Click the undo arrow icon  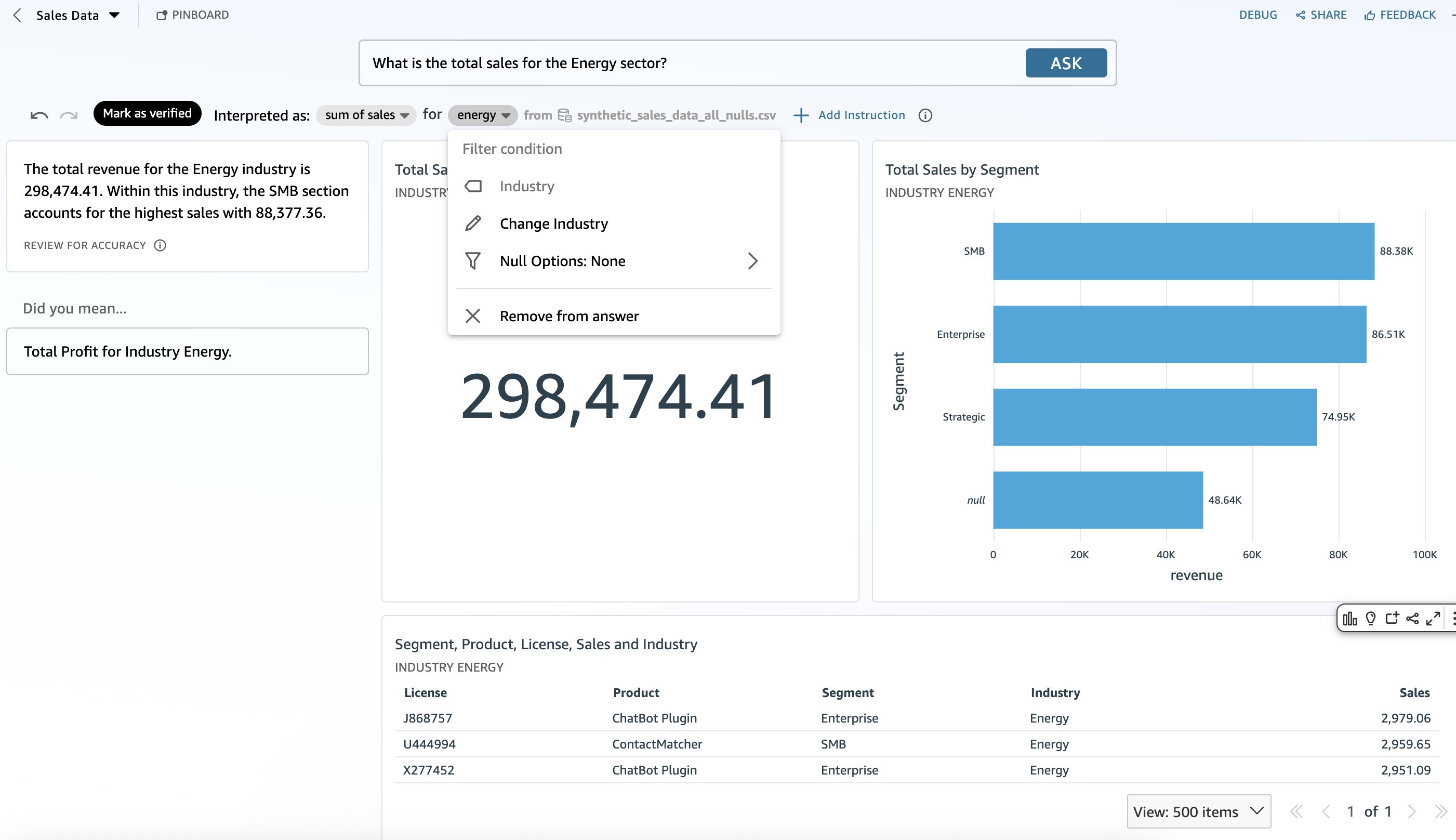[39, 115]
